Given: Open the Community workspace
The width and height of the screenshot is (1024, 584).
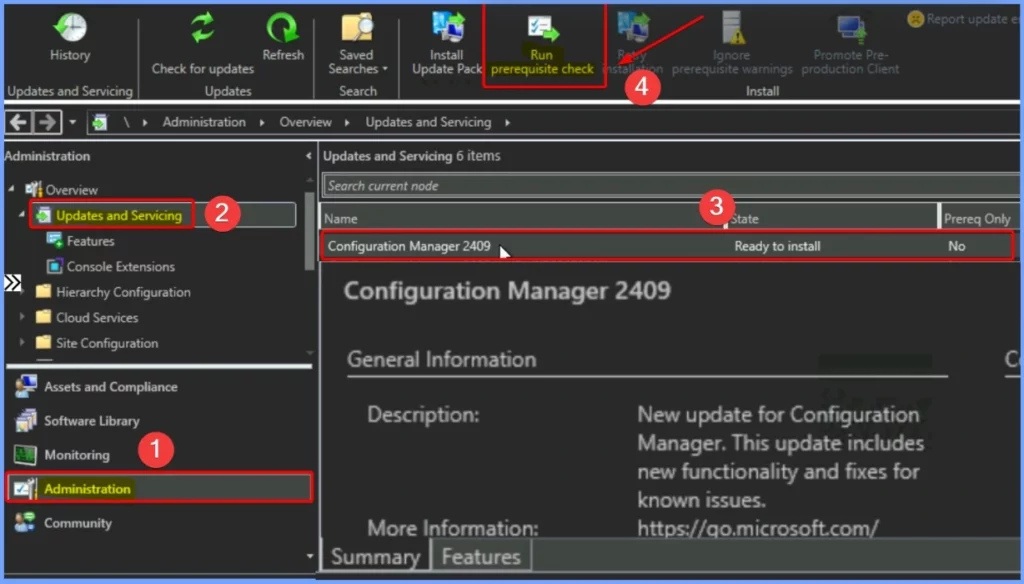Looking at the screenshot, I should pos(78,523).
